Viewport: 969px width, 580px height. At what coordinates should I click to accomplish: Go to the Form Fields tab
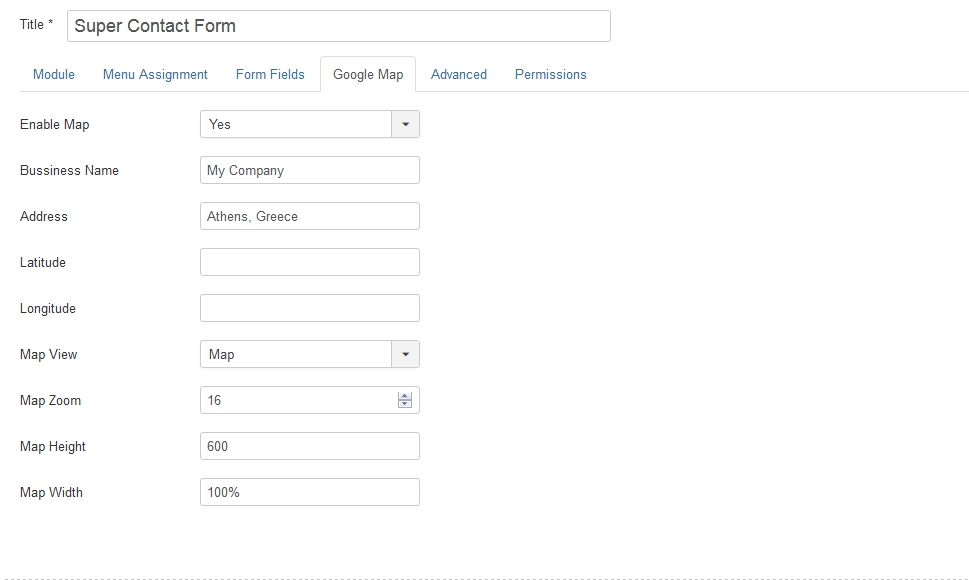pos(270,74)
